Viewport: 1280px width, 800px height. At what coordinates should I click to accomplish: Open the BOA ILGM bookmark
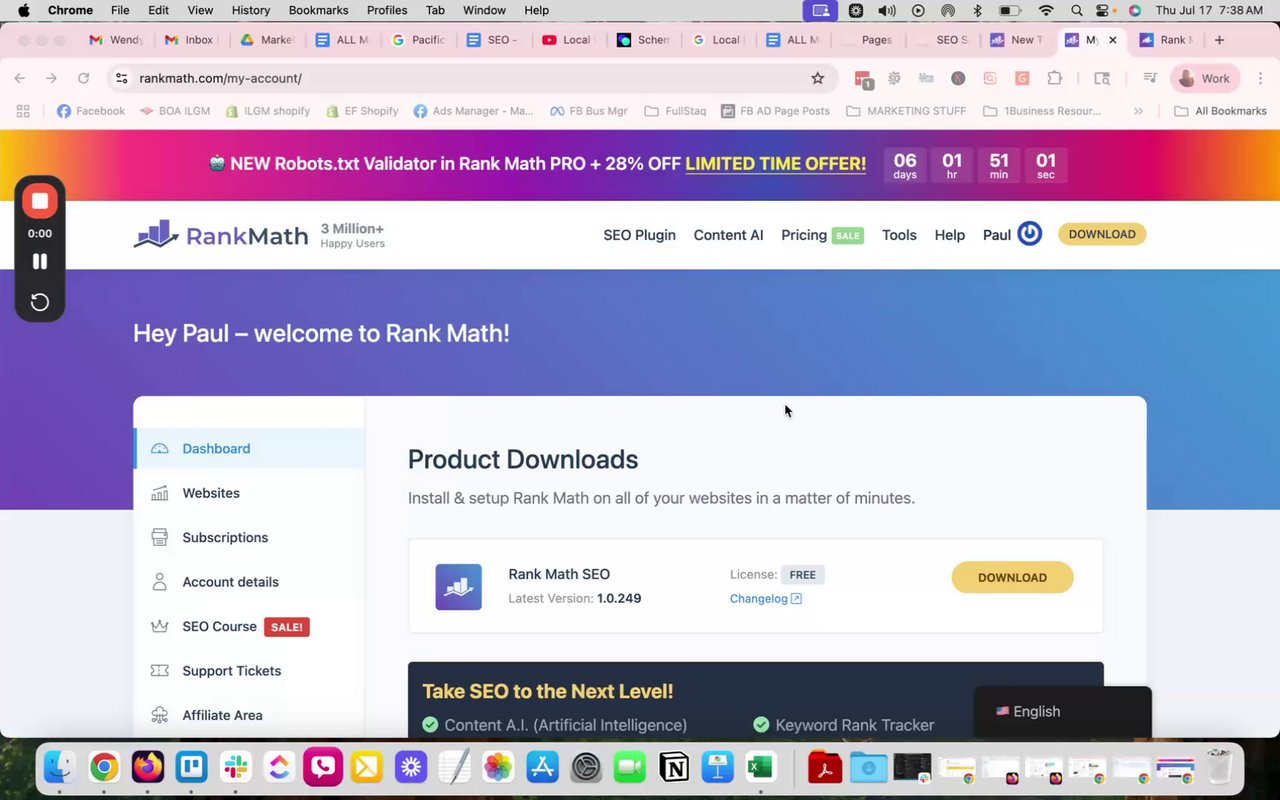point(175,111)
